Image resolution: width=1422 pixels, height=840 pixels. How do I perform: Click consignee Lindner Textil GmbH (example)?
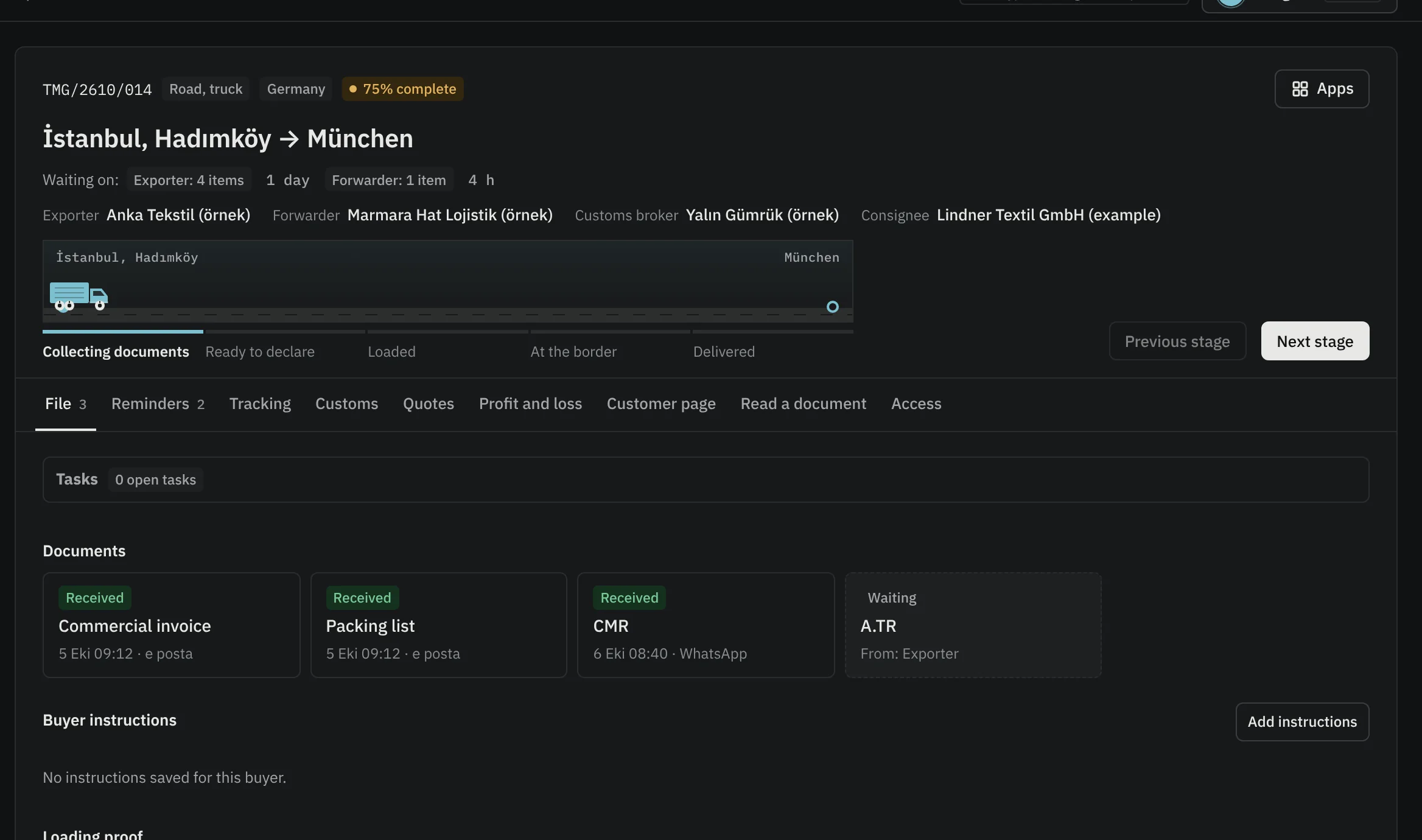click(1048, 215)
